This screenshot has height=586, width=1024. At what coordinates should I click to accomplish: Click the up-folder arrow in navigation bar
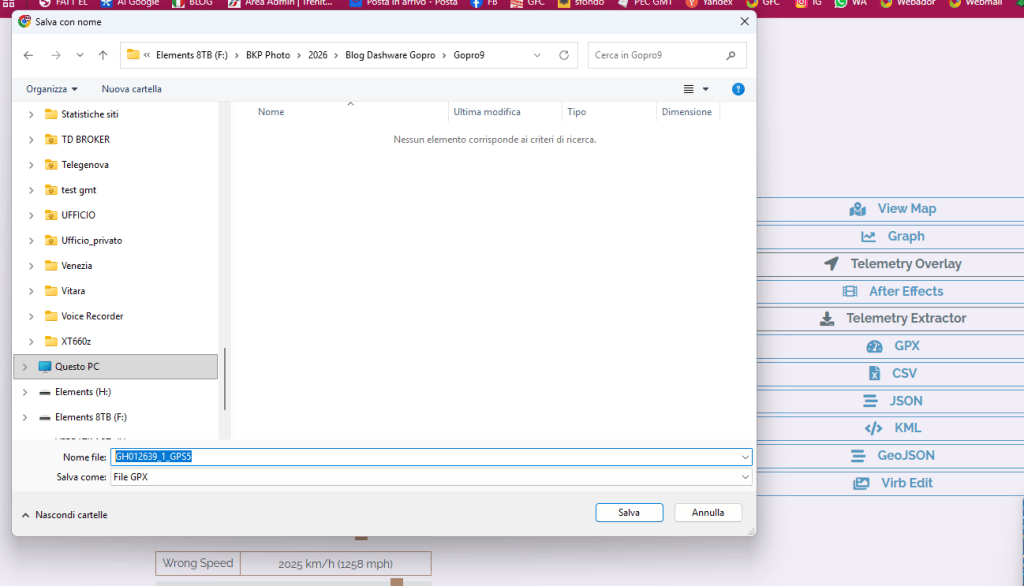pos(102,55)
